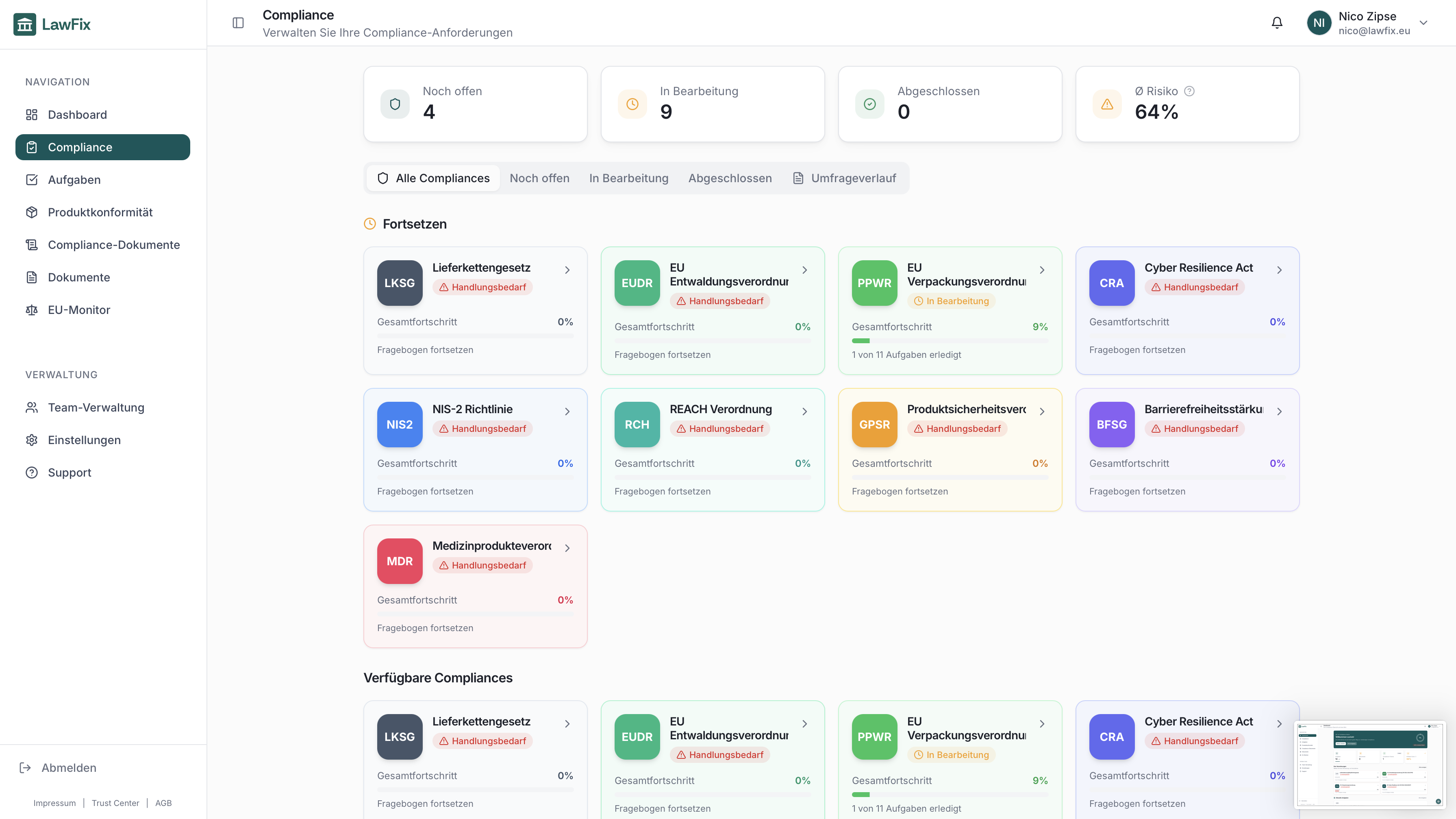Click the EUDR badge under Fortsetzen
The height and width of the screenshot is (819, 1456).
(637, 283)
